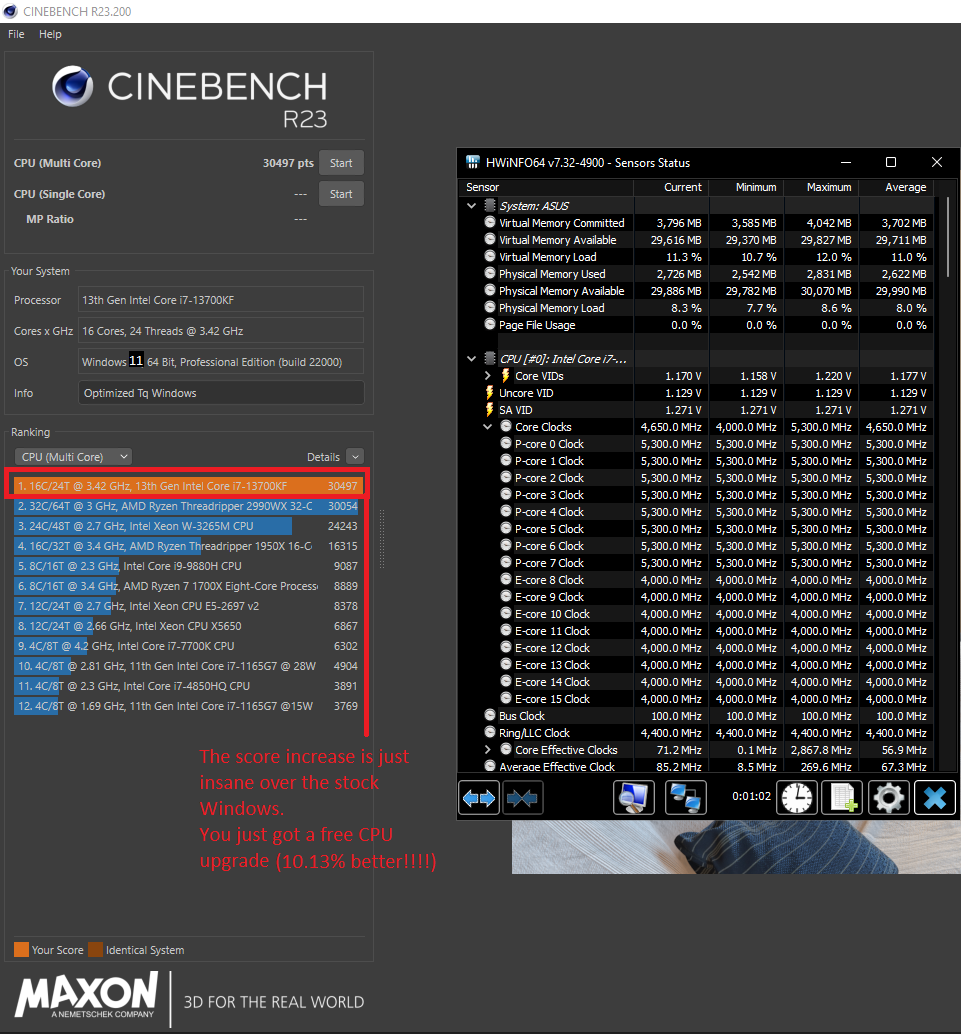961x1034 pixels.
Task: Collapse the System: ASUS sensor group
Action: coord(472,206)
